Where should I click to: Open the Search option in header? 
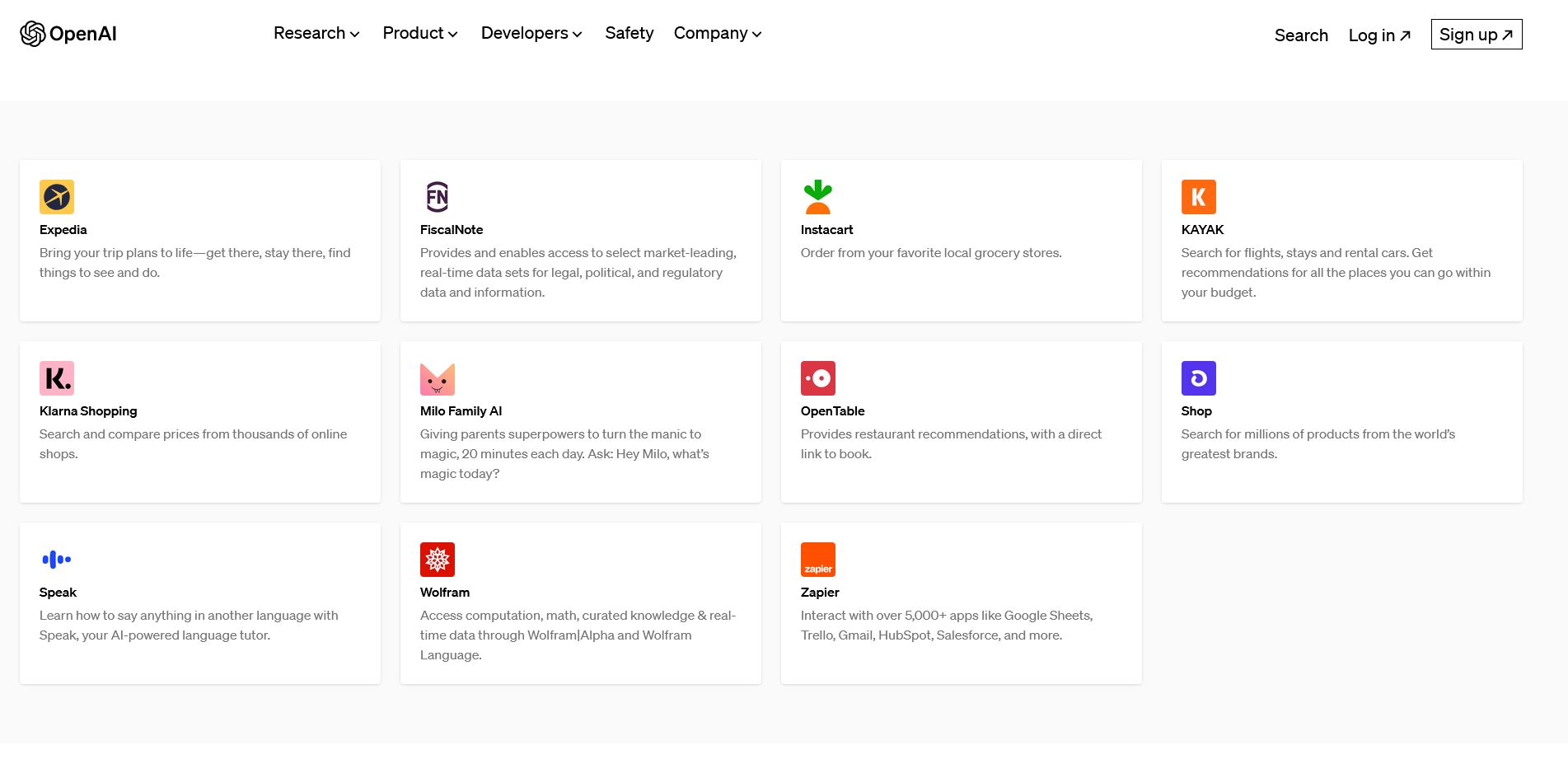coord(1301,35)
